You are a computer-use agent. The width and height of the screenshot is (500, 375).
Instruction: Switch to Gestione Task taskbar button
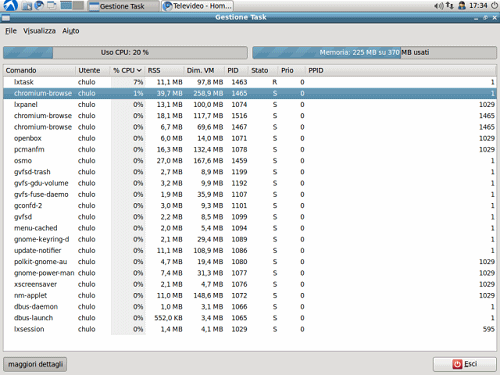tap(123, 6)
